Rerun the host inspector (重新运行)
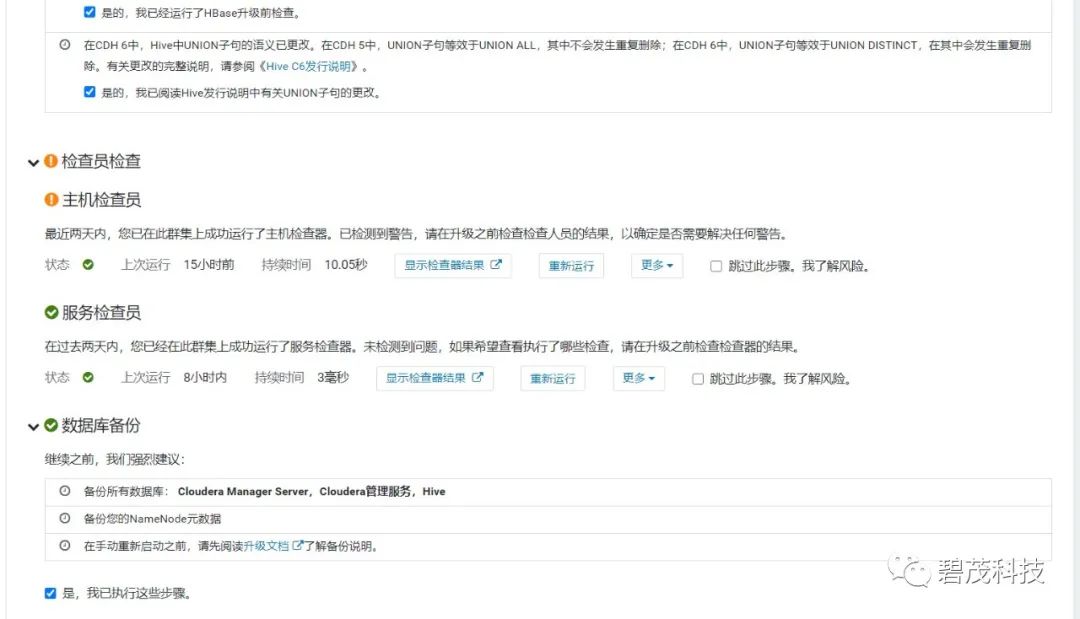 coord(571,266)
